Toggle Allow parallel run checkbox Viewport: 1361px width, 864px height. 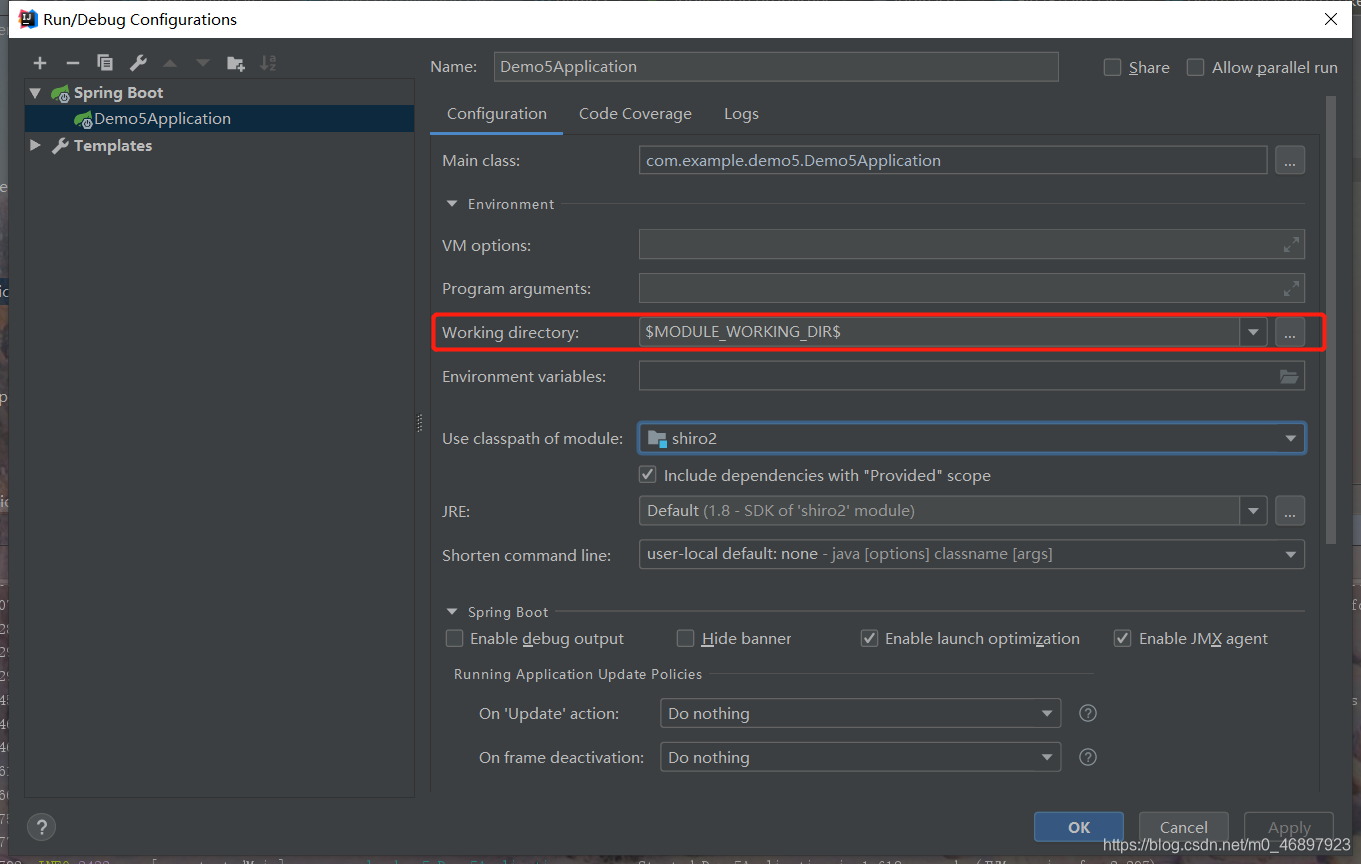(x=1195, y=67)
